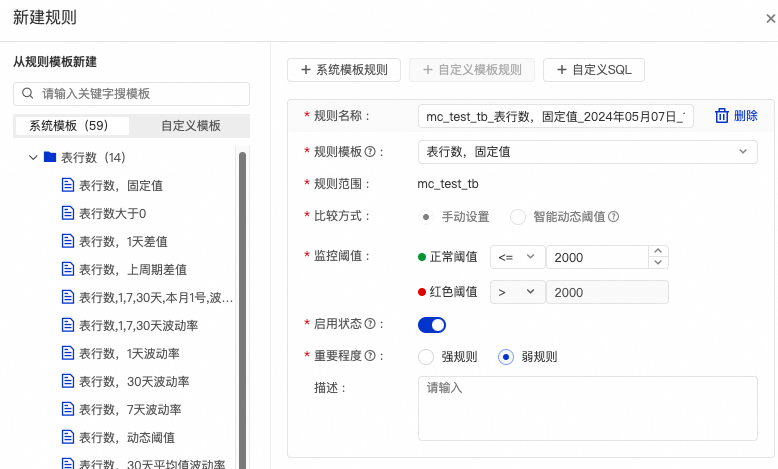Choose the 弱规则 radio option

506,357
